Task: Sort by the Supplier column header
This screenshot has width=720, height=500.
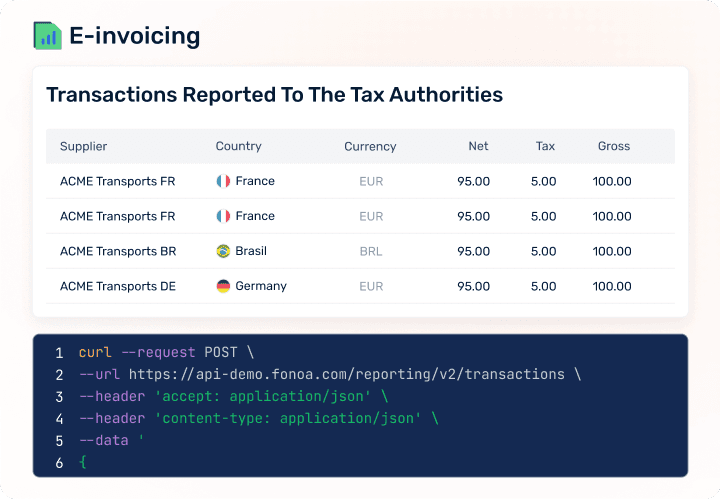Action: [x=83, y=146]
